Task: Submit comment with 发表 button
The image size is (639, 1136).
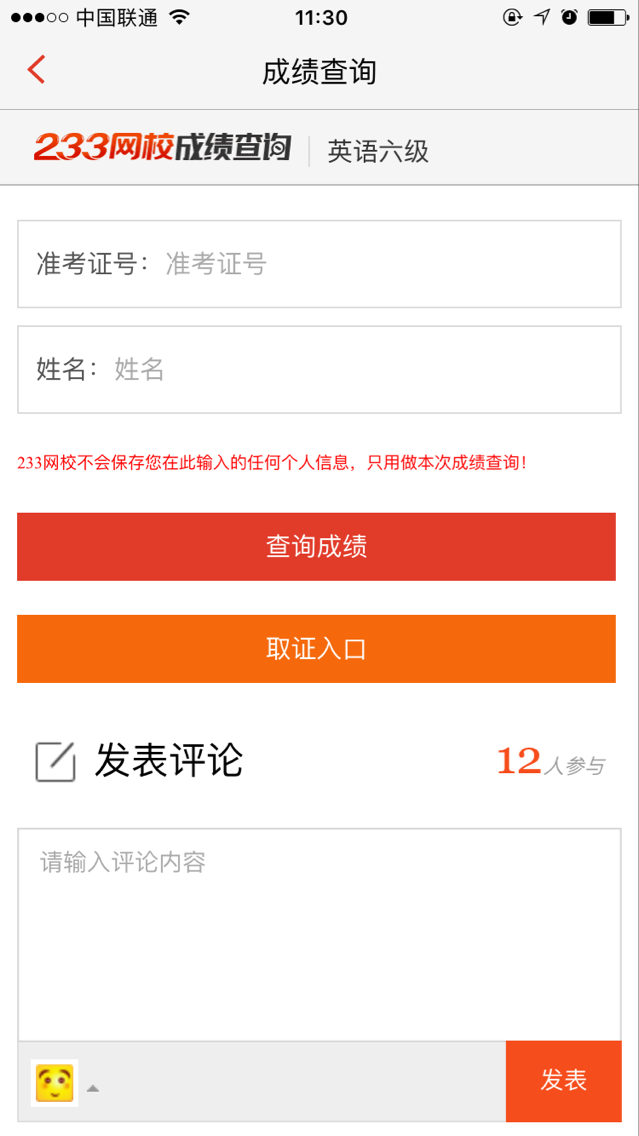Action: (x=563, y=1080)
